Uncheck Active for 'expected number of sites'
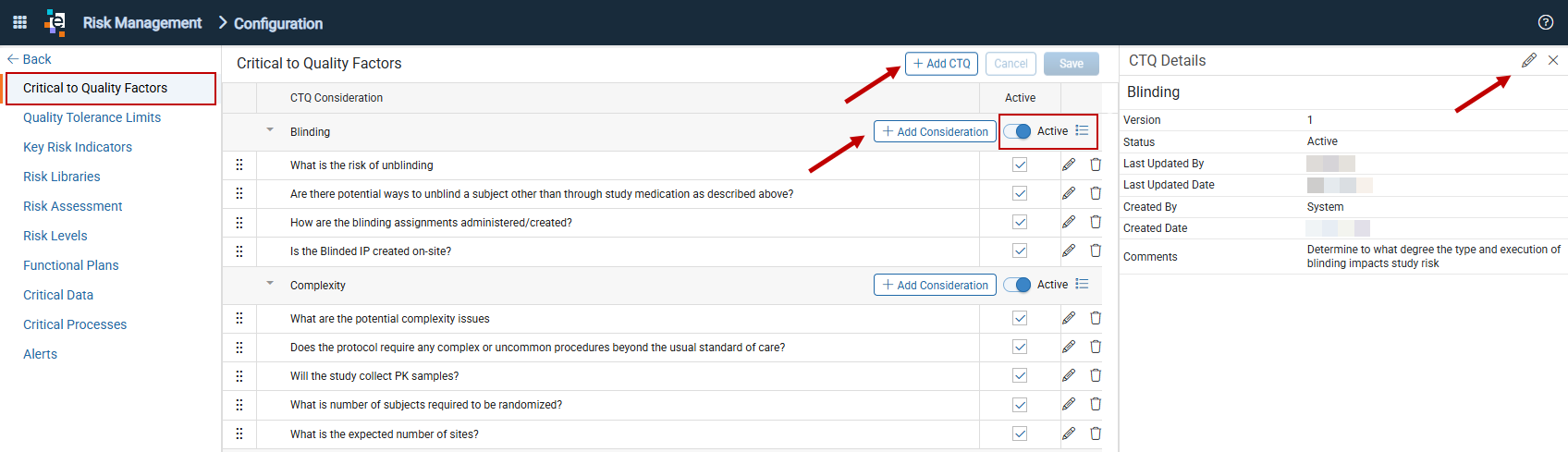This screenshot has height=452, width=1568. click(x=1020, y=434)
